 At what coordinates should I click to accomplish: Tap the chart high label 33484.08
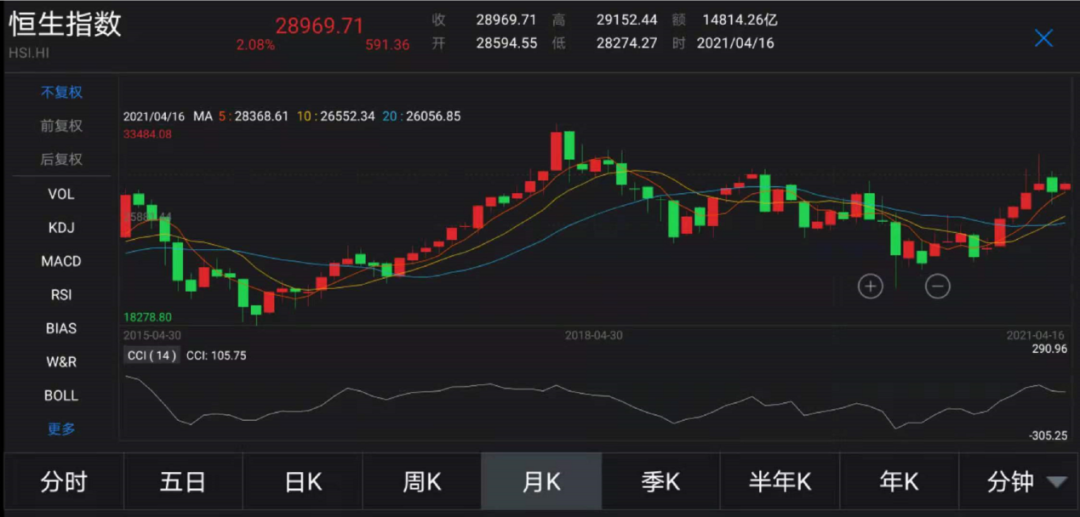(x=147, y=134)
